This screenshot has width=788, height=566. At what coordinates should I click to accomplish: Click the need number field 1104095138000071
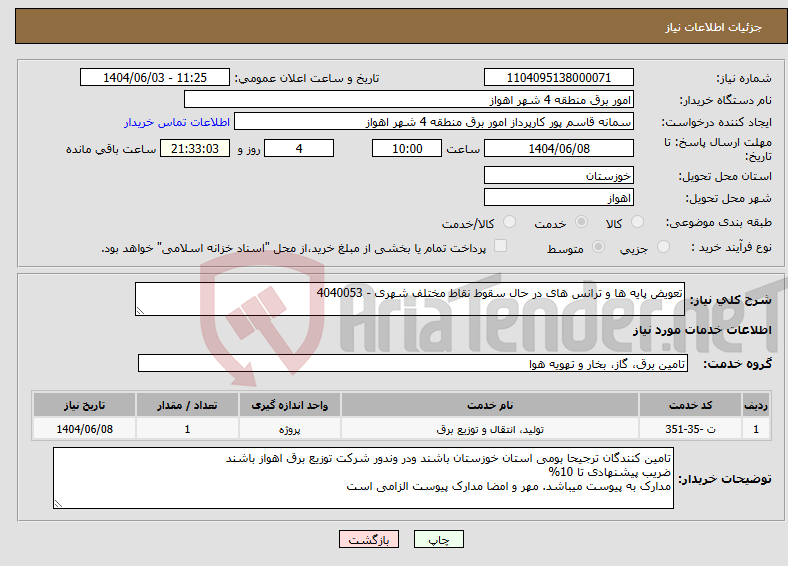tap(559, 77)
